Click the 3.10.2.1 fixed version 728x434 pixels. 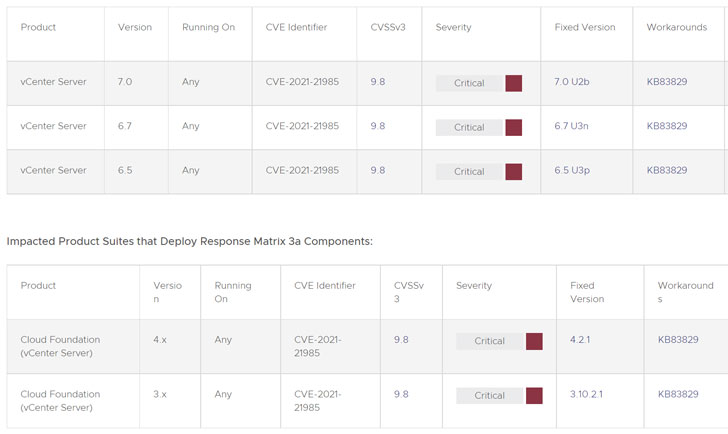click(587, 394)
